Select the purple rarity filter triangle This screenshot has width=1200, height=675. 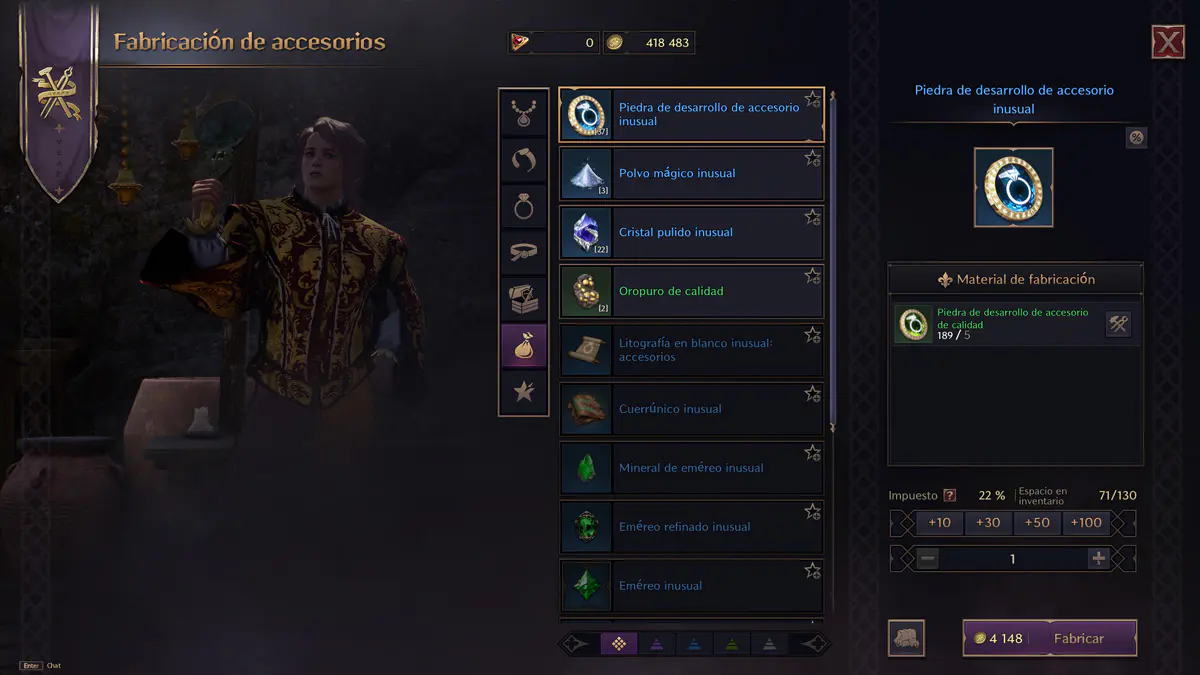pyautogui.click(x=656, y=644)
